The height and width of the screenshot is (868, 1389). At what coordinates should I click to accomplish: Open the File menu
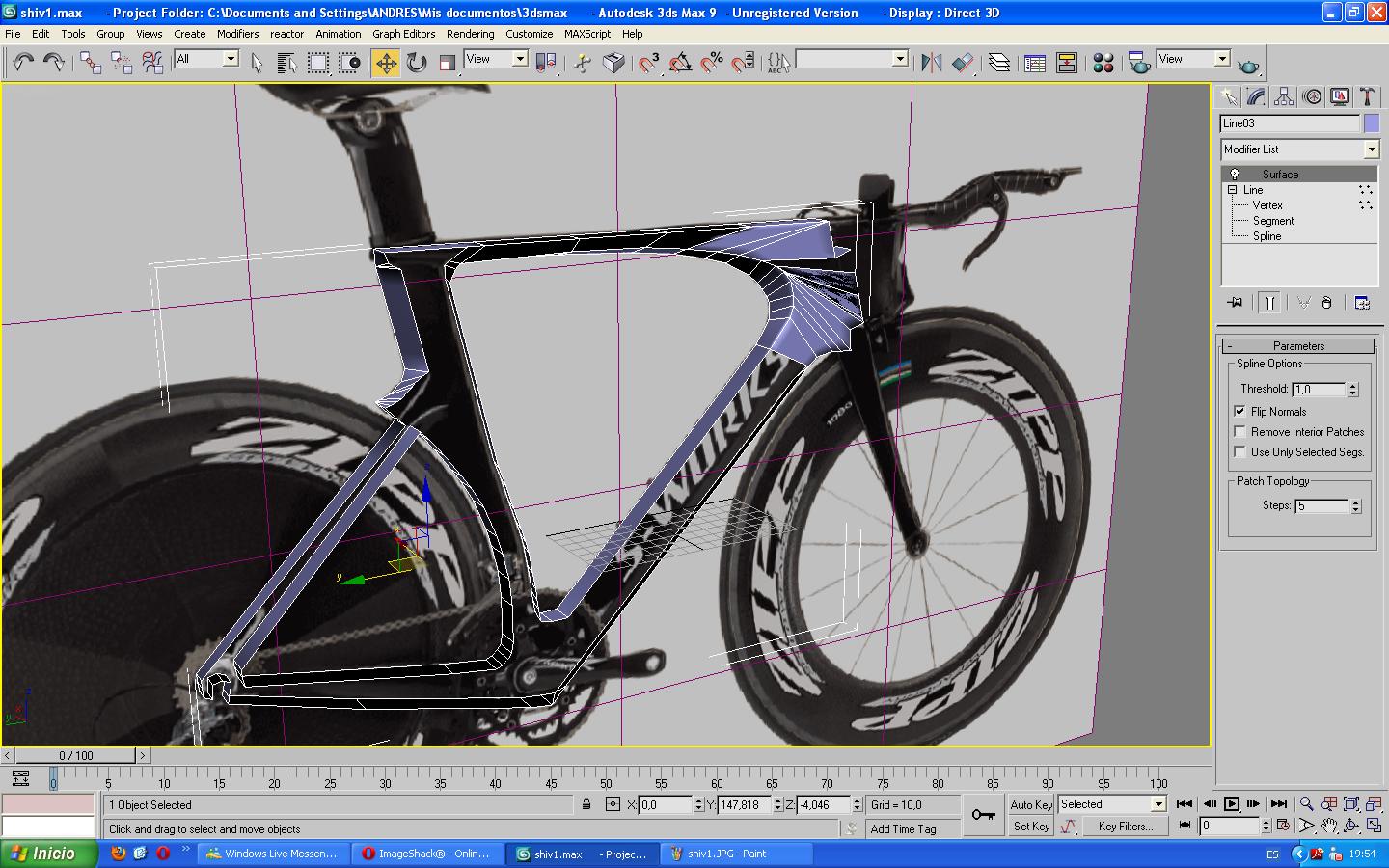(13, 34)
